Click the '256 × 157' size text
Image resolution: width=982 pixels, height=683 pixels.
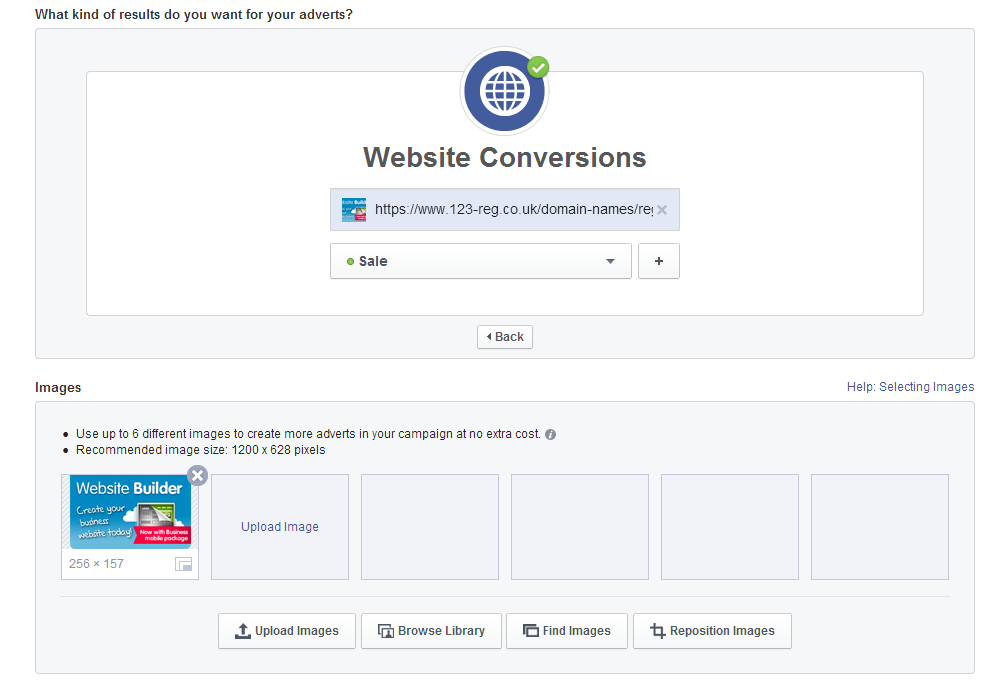[x=96, y=564]
